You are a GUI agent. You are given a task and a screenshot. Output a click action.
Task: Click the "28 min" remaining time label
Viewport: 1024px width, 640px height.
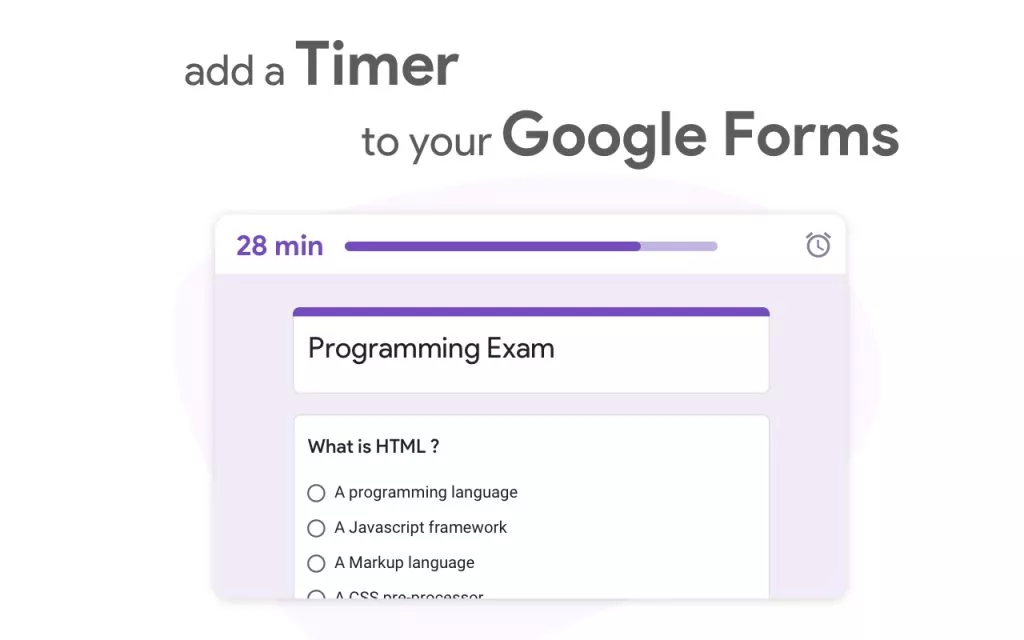click(279, 246)
